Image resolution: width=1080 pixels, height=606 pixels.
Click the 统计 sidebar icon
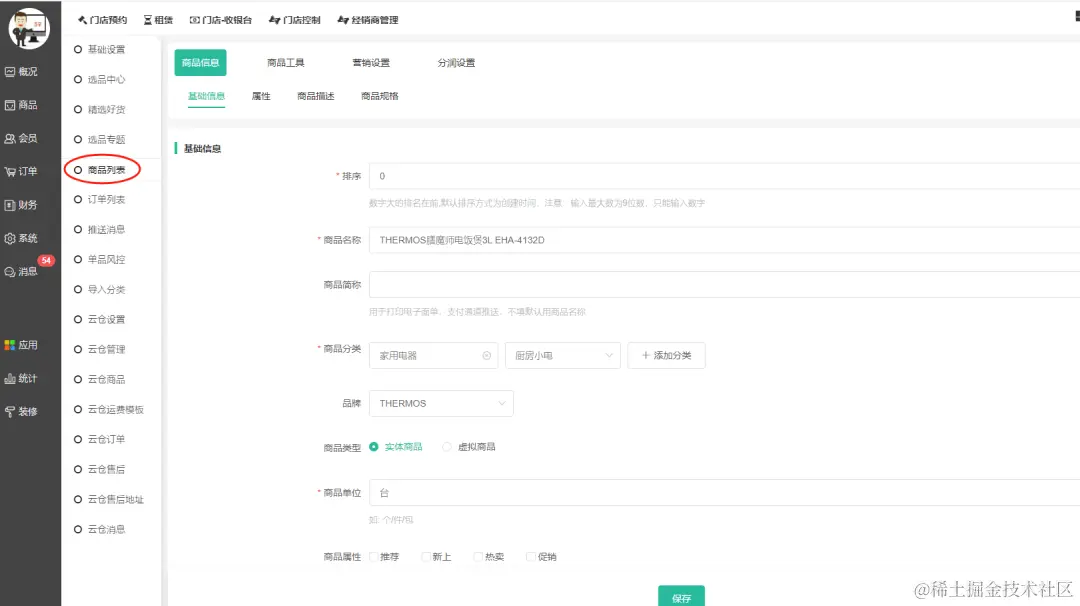(30, 378)
